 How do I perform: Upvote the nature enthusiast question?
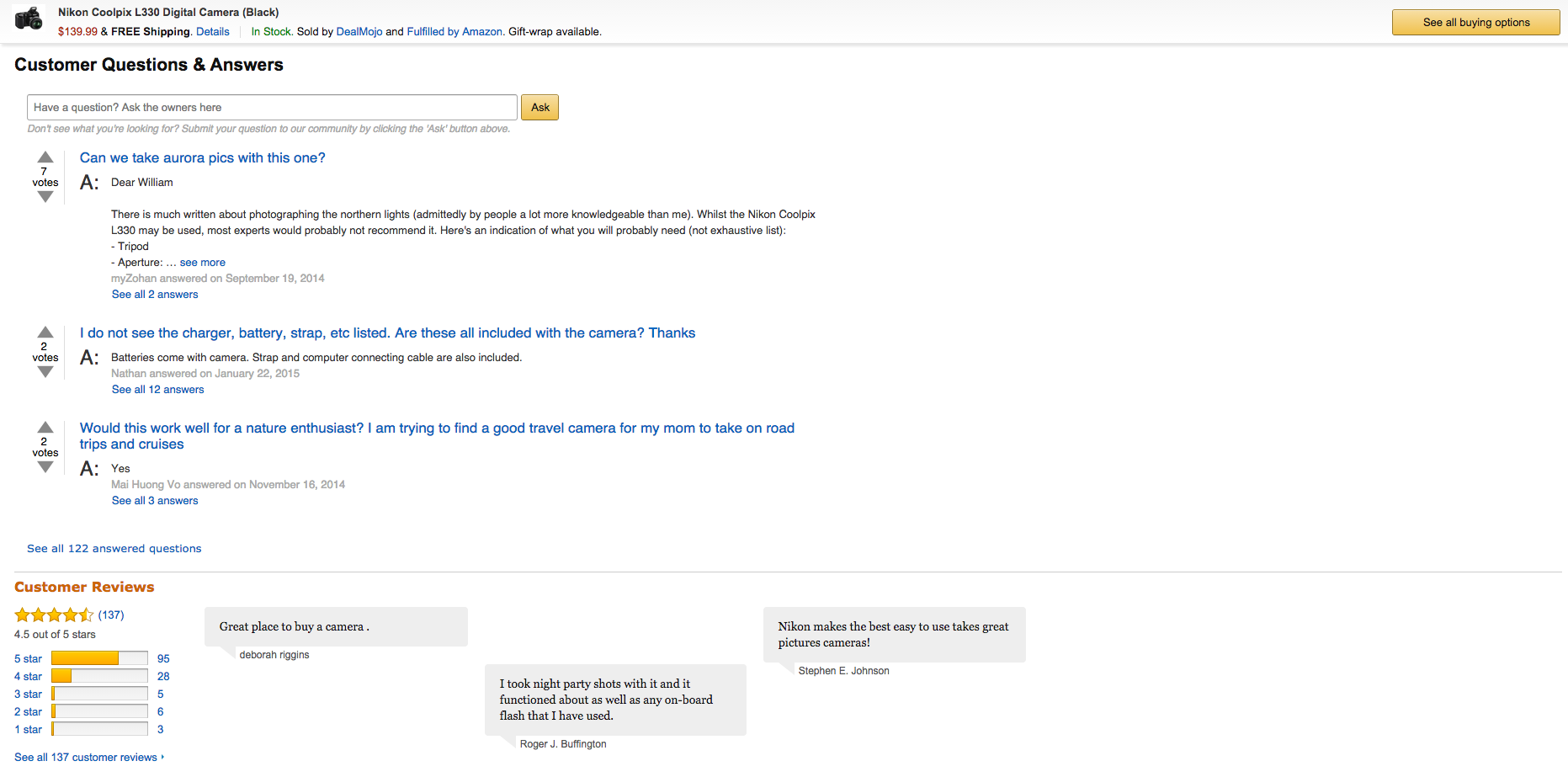(45, 428)
